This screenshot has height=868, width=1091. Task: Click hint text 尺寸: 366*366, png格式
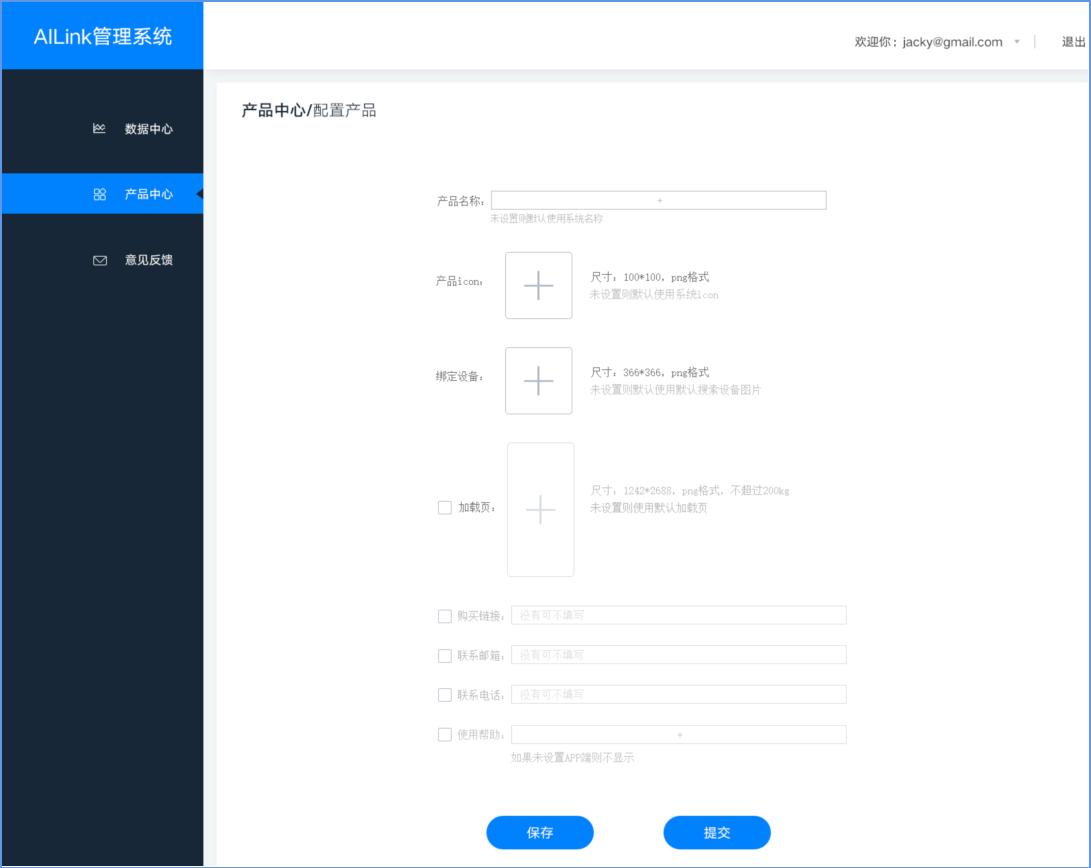click(650, 372)
